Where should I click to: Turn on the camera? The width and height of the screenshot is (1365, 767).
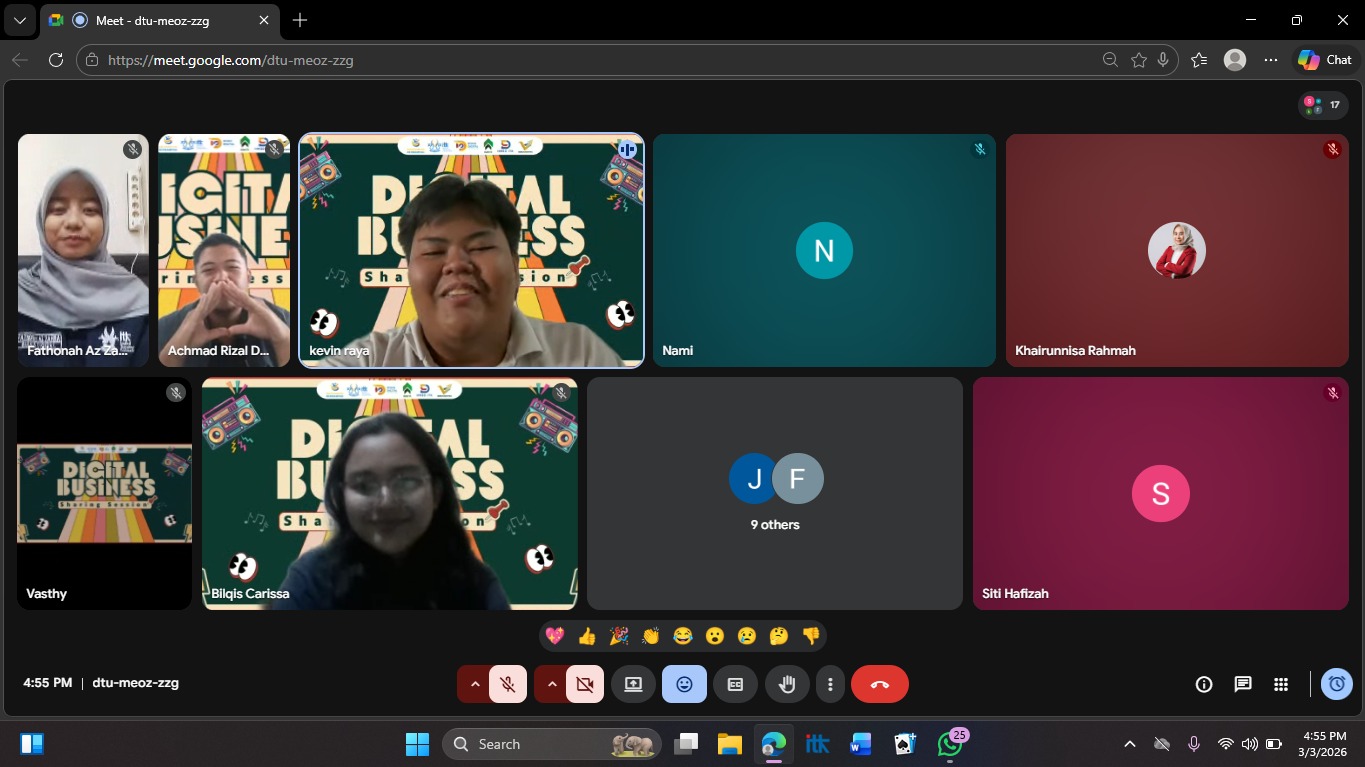click(585, 684)
